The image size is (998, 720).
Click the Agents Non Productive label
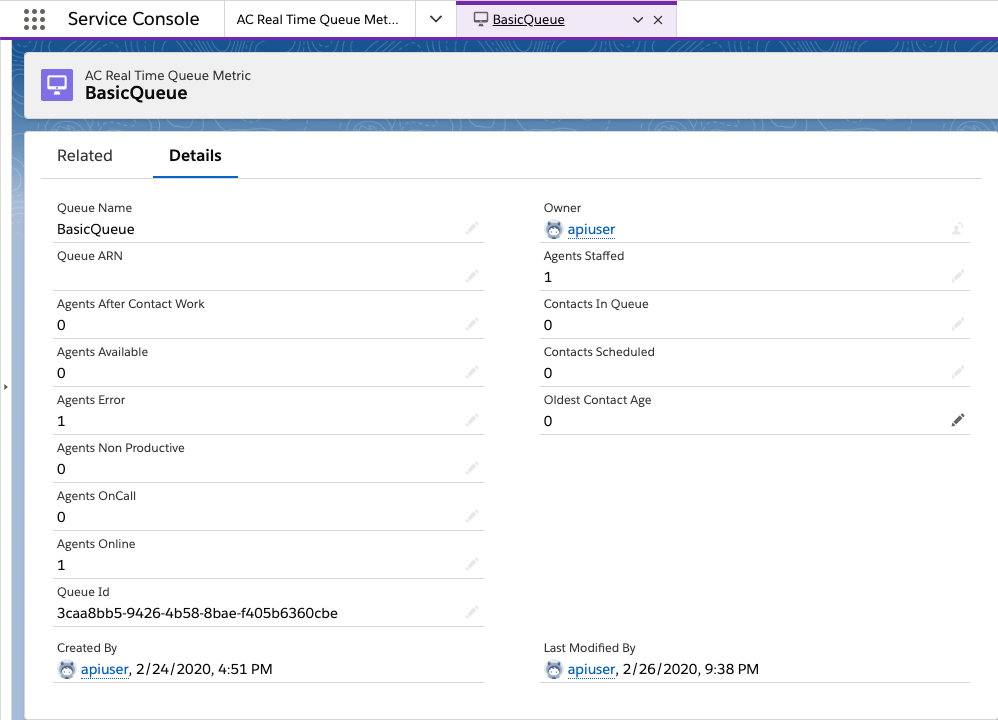pos(121,448)
